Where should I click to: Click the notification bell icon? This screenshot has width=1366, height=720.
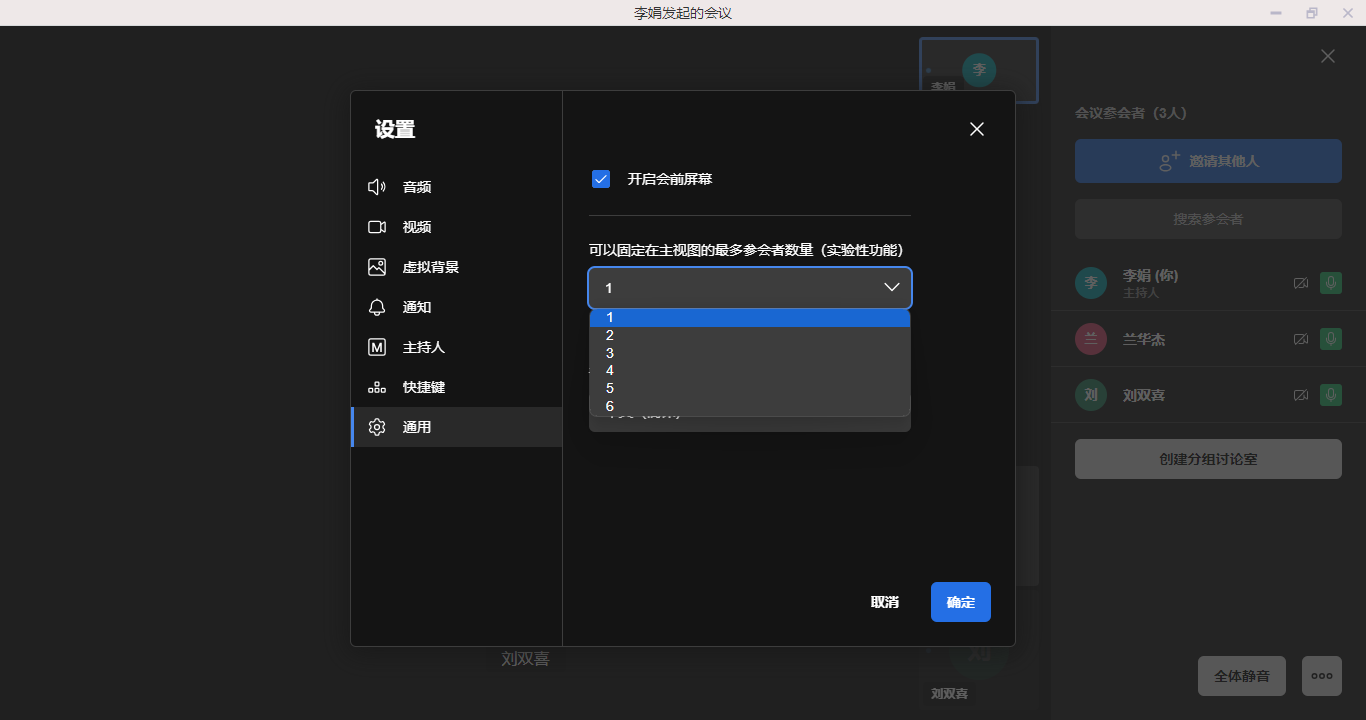coord(377,307)
